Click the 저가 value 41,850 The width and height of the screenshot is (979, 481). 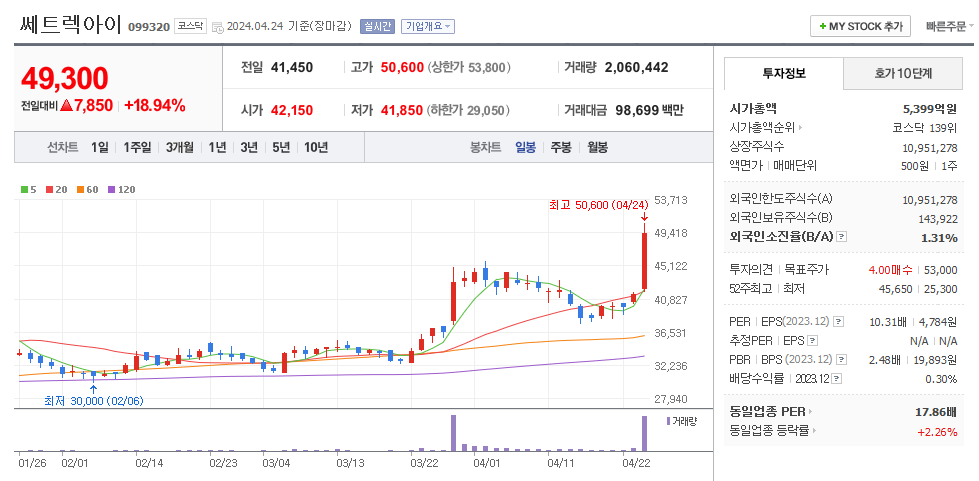(402, 111)
